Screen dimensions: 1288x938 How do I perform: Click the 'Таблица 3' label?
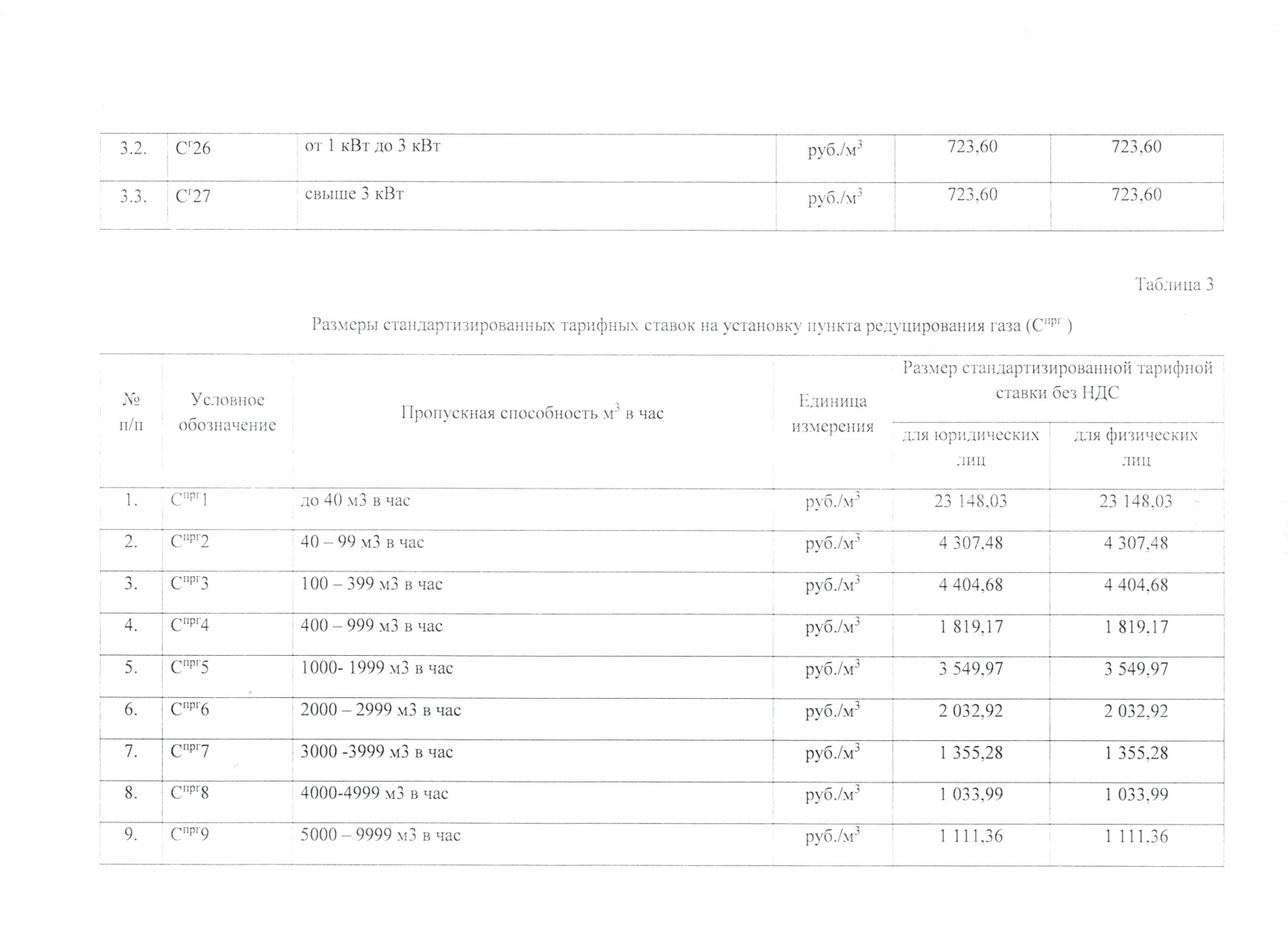[x=1173, y=285]
